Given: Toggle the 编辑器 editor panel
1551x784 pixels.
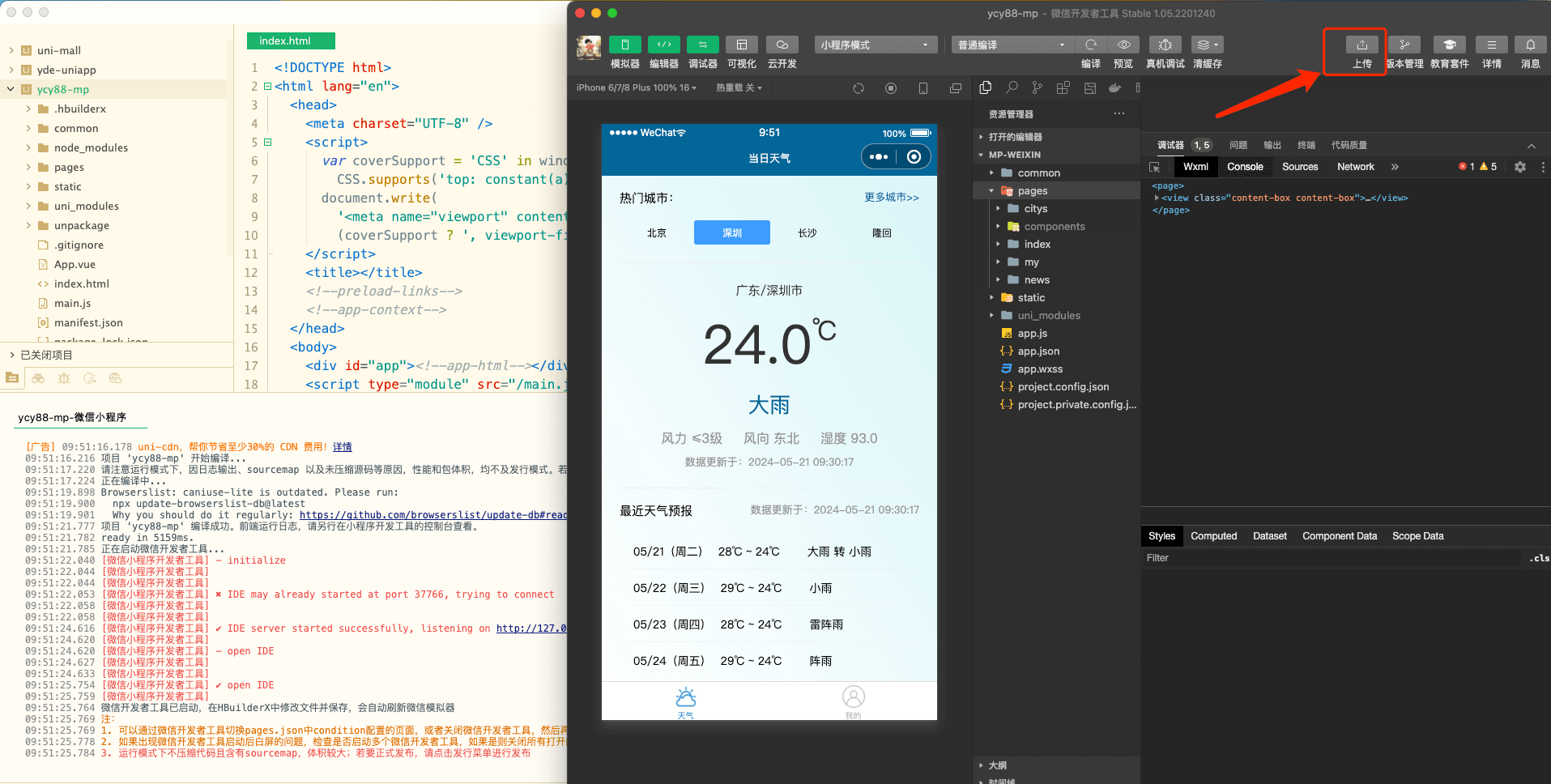Looking at the screenshot, I should point(663,45).
